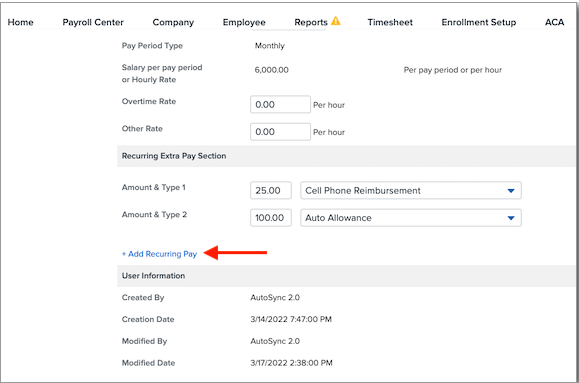Click the Amount & Type 1 label

(154, 188)
